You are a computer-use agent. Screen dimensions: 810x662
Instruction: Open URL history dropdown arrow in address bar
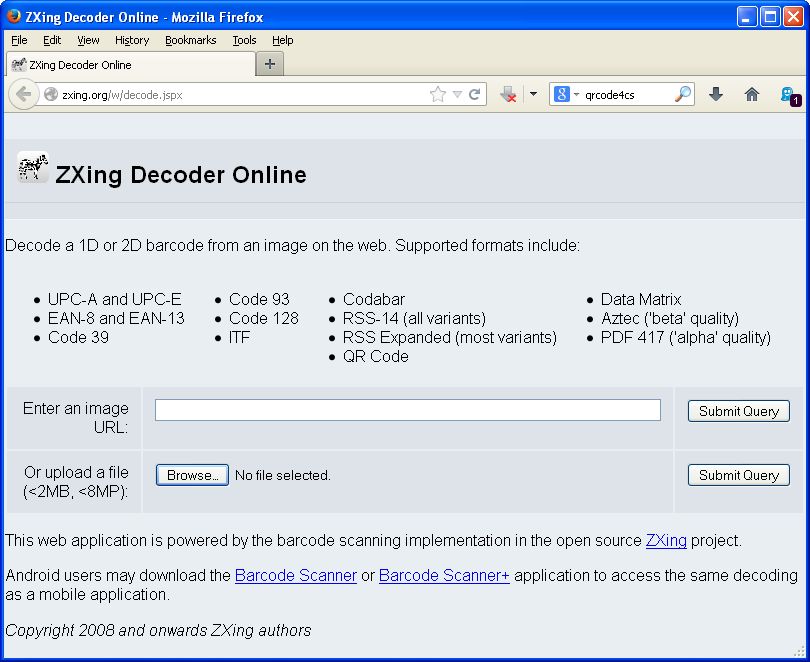[x=457, y=94]
